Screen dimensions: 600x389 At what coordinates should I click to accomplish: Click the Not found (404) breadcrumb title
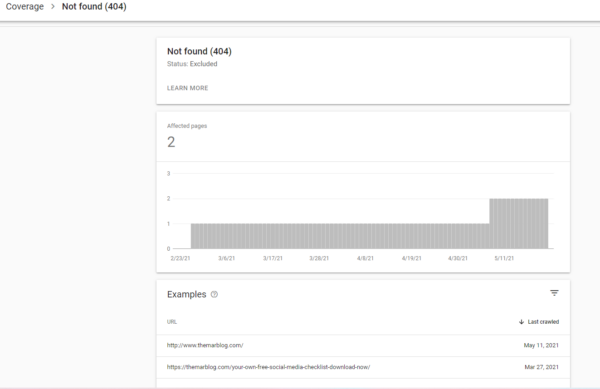[94, 7]
